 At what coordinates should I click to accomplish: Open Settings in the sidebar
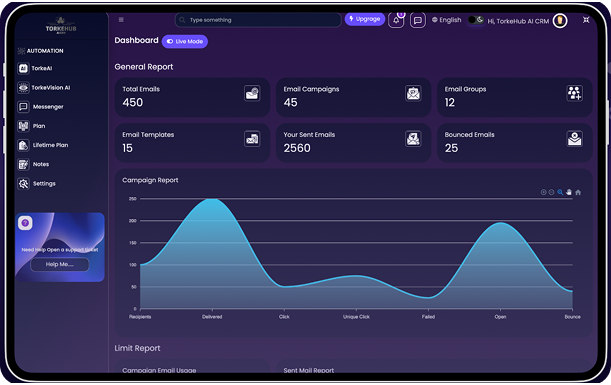click(37, 184)
